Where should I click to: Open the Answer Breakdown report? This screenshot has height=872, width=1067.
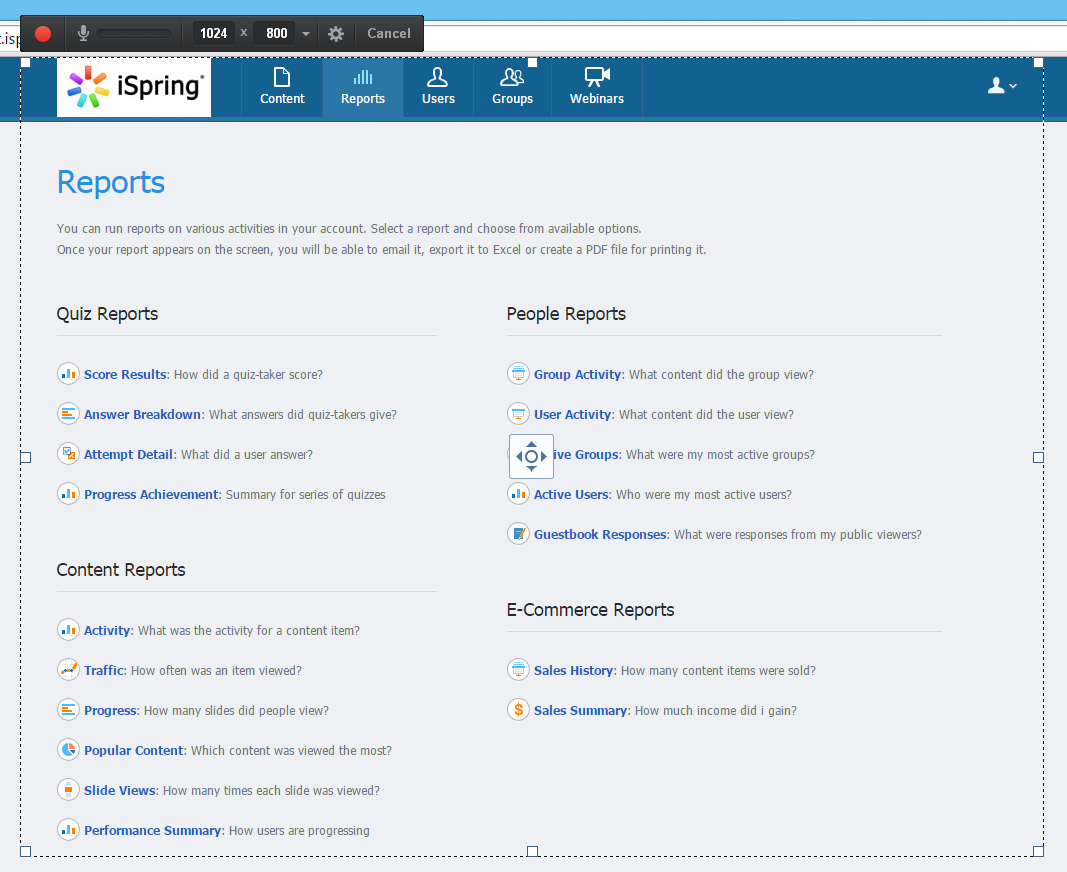[143, 415]
